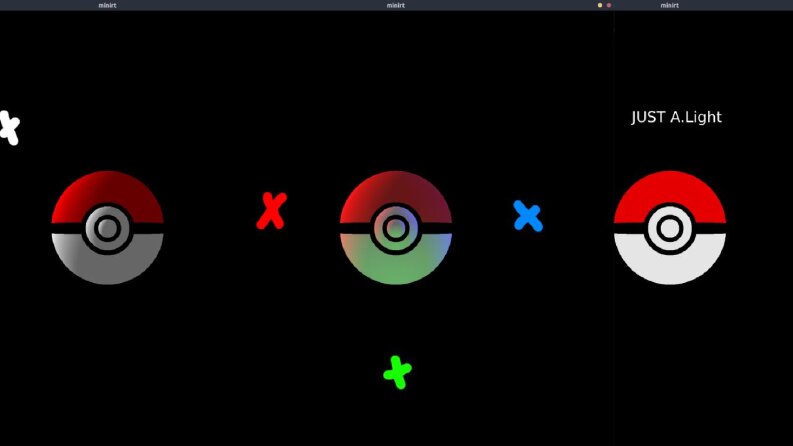Click the evenly lit Poké Ball under JUST A.Light

(670, 228)
